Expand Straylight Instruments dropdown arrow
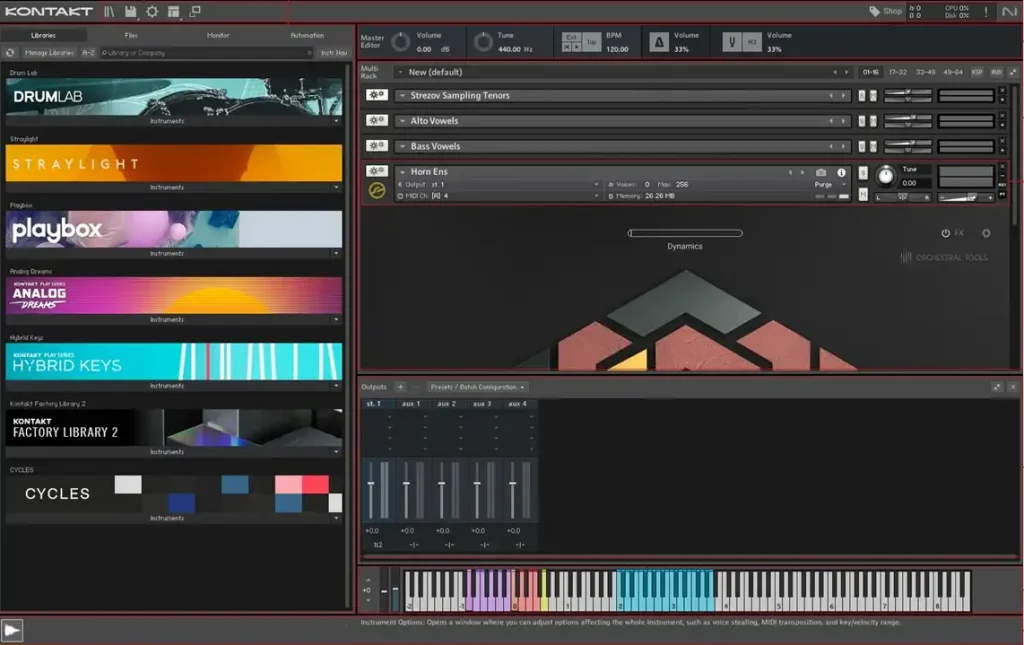This screenshot has height=645, width=1024. pos(336,187)
